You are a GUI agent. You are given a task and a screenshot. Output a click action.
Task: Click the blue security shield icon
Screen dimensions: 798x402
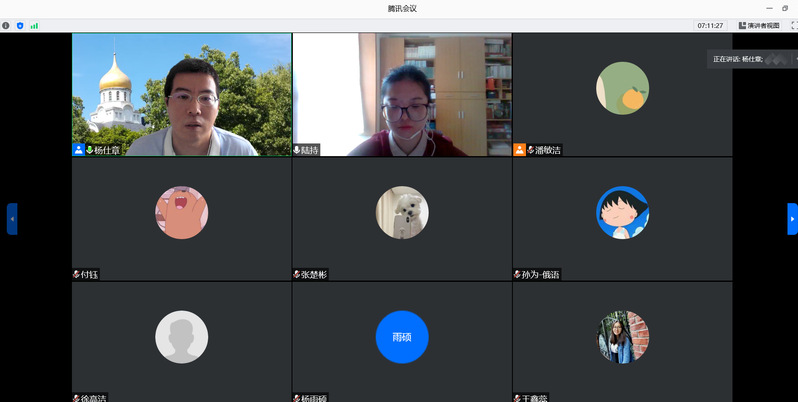(x=20, y=25)
